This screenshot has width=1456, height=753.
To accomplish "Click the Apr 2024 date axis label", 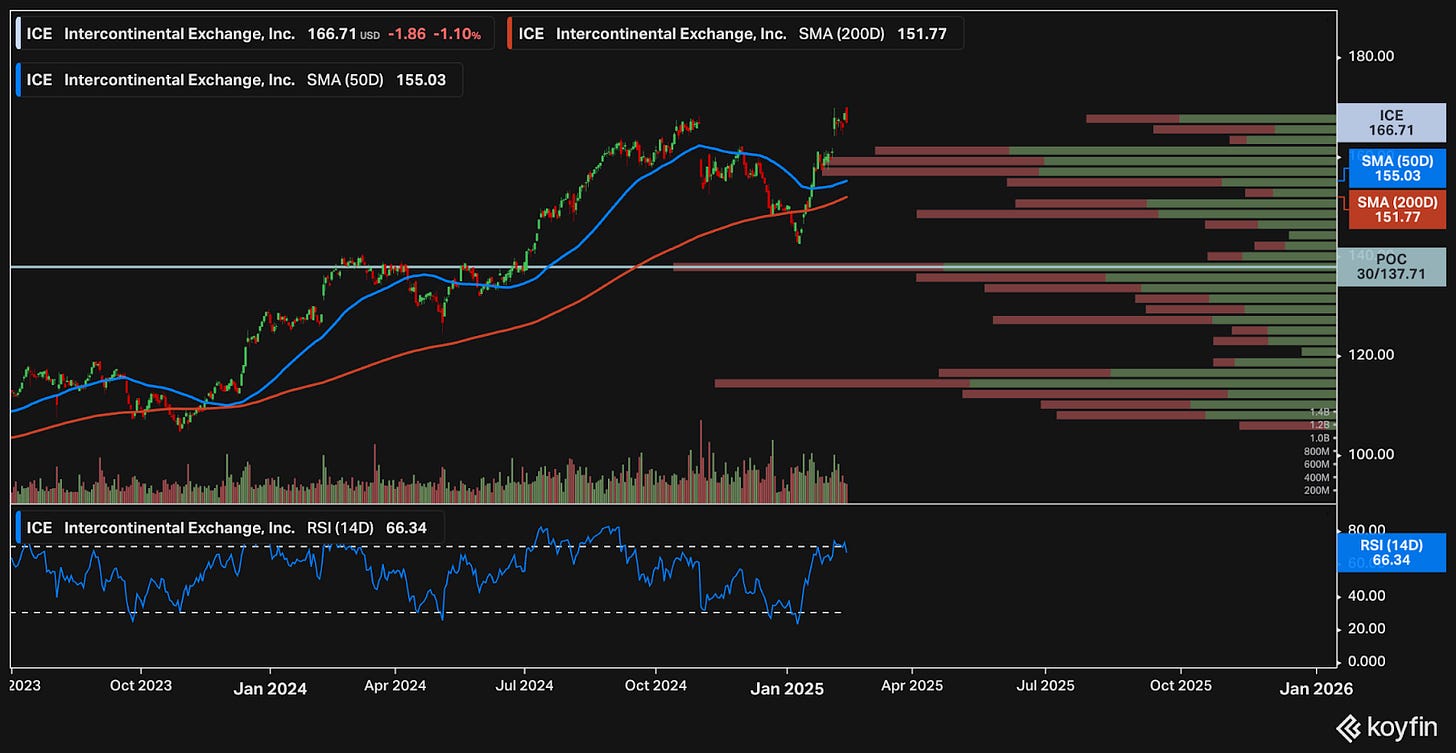I will pyautogui.click(x=396, y=687).
